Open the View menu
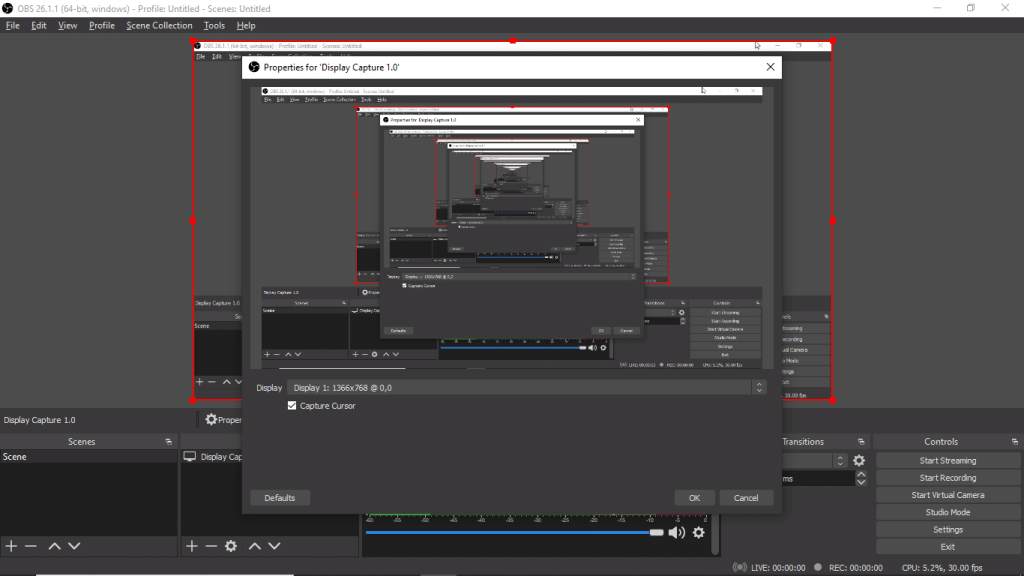Screen dimensions: 1024x576 point(67,25)
